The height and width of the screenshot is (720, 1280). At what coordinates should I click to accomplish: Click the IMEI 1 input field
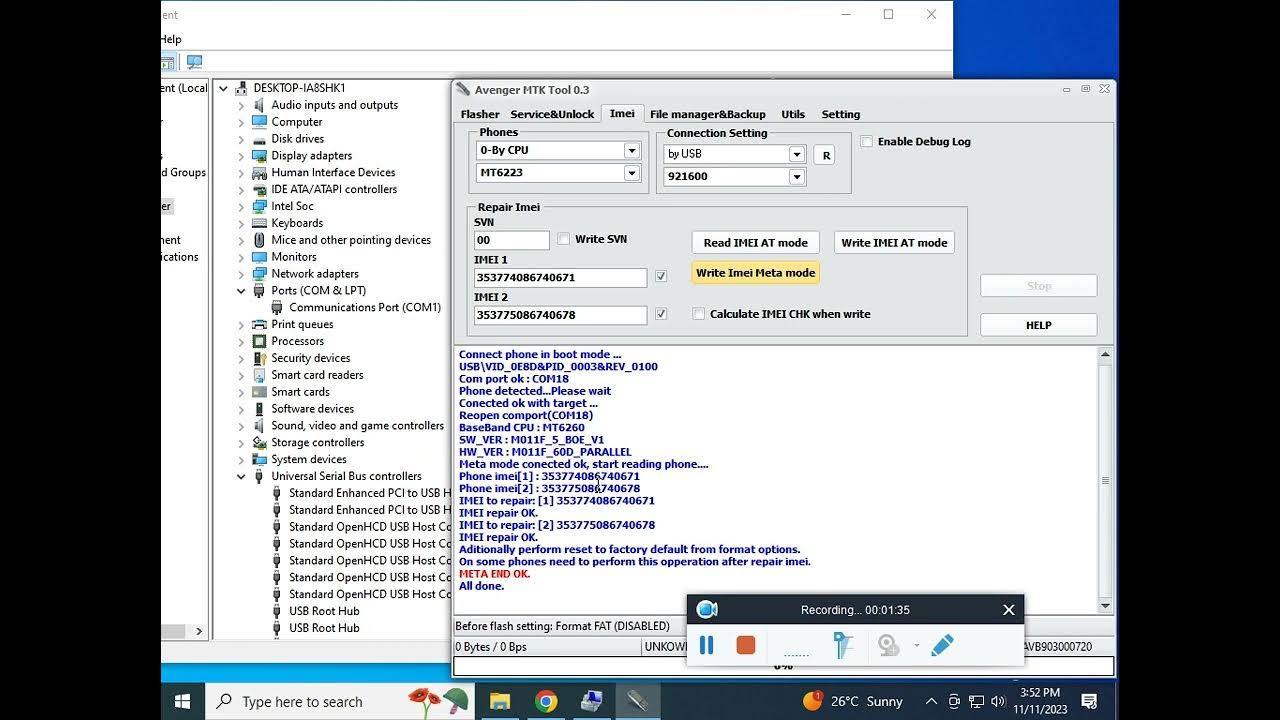(561, 277)
